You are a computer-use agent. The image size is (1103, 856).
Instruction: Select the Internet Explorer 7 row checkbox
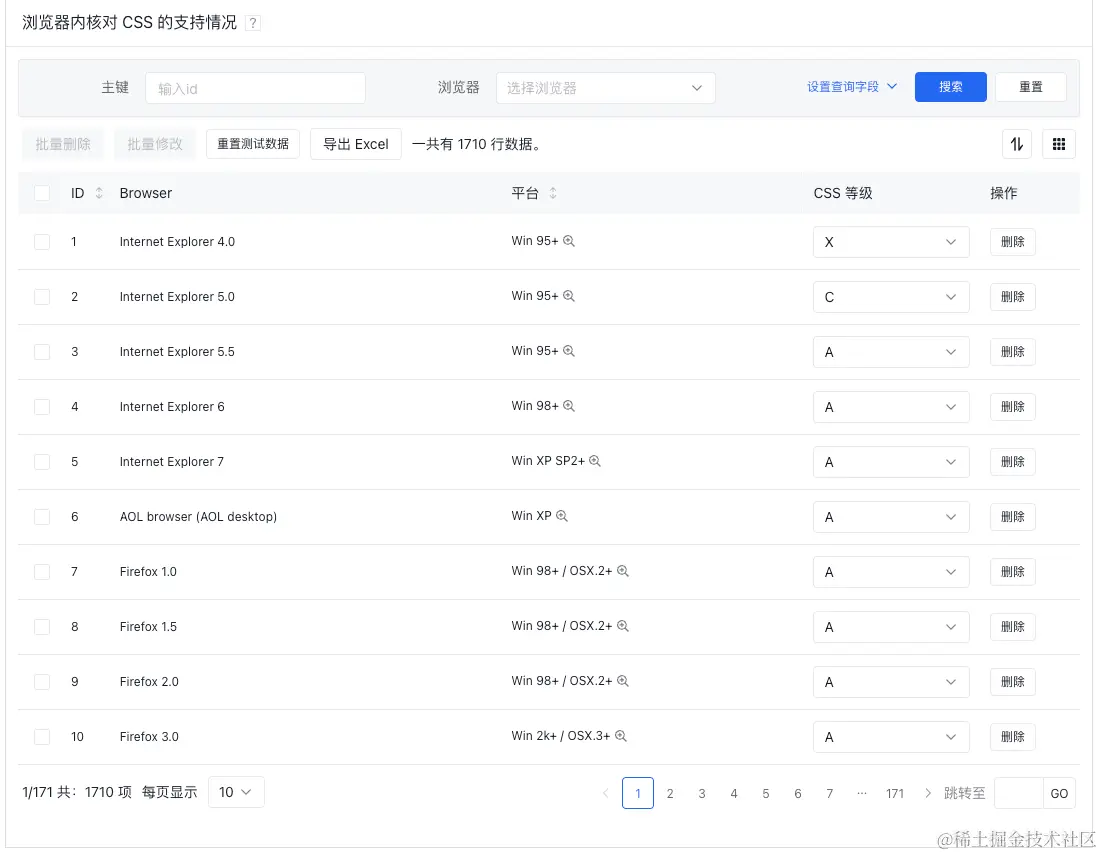tap(42, 461)
